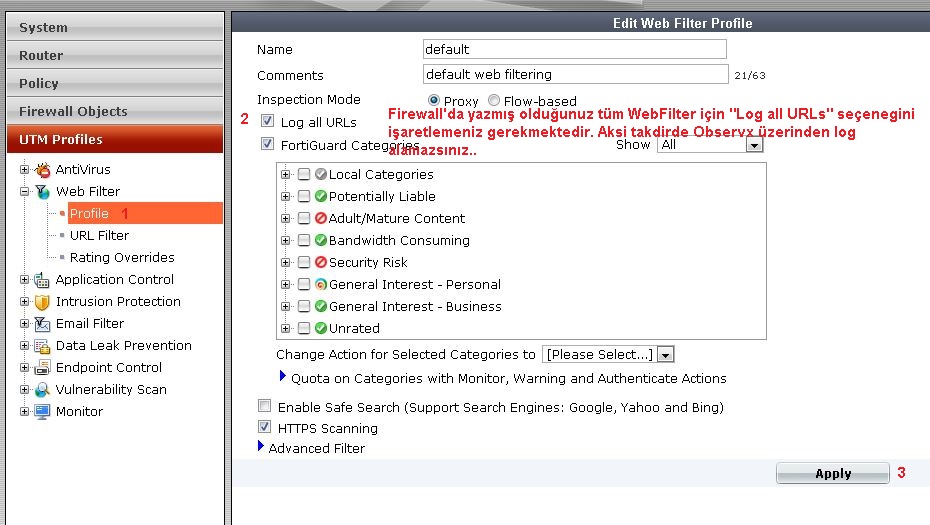Click into the Name field
The width and height of the screenshot is (930, 525).
click(574, 49)
